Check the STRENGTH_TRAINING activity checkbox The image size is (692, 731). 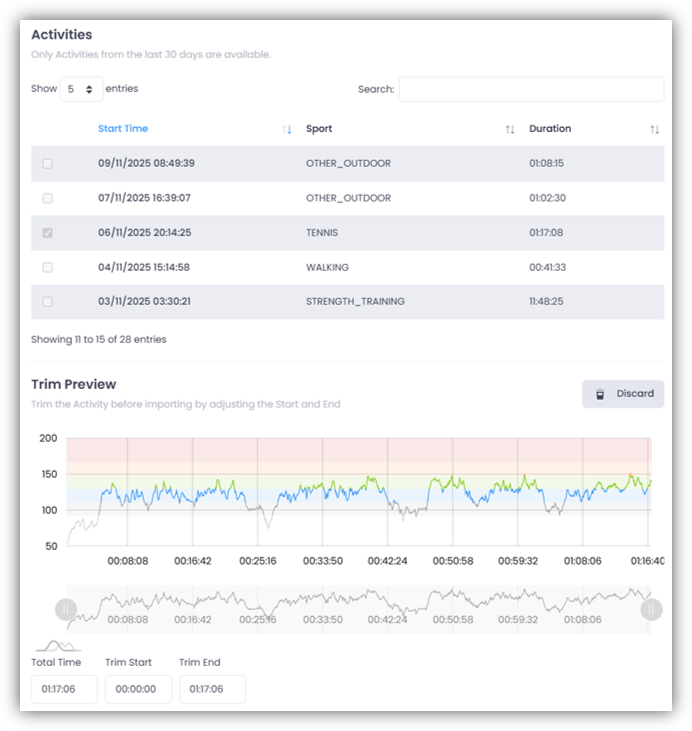tap(47, 302)
